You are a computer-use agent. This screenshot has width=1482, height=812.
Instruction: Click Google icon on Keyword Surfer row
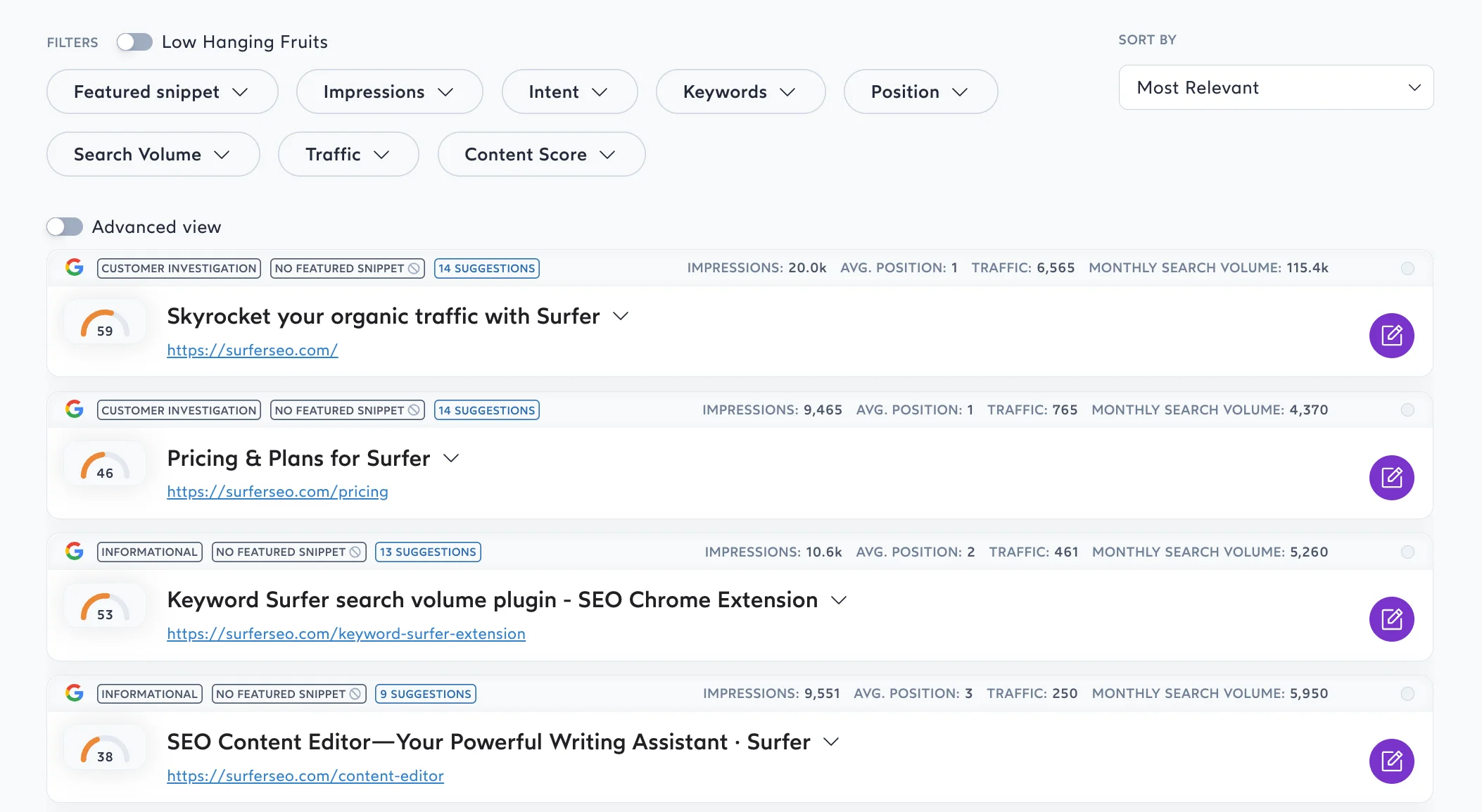click(75, 551)
